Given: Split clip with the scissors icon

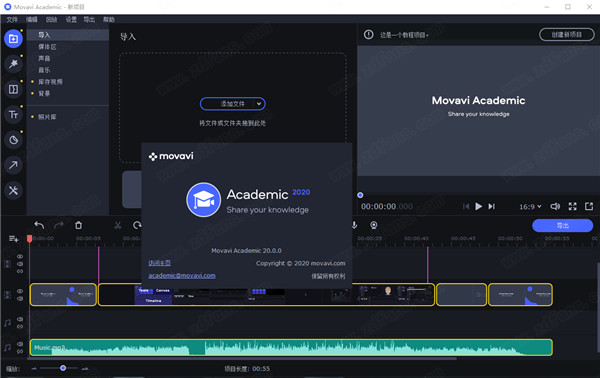Looking at the screenshot, I should 118,225.
